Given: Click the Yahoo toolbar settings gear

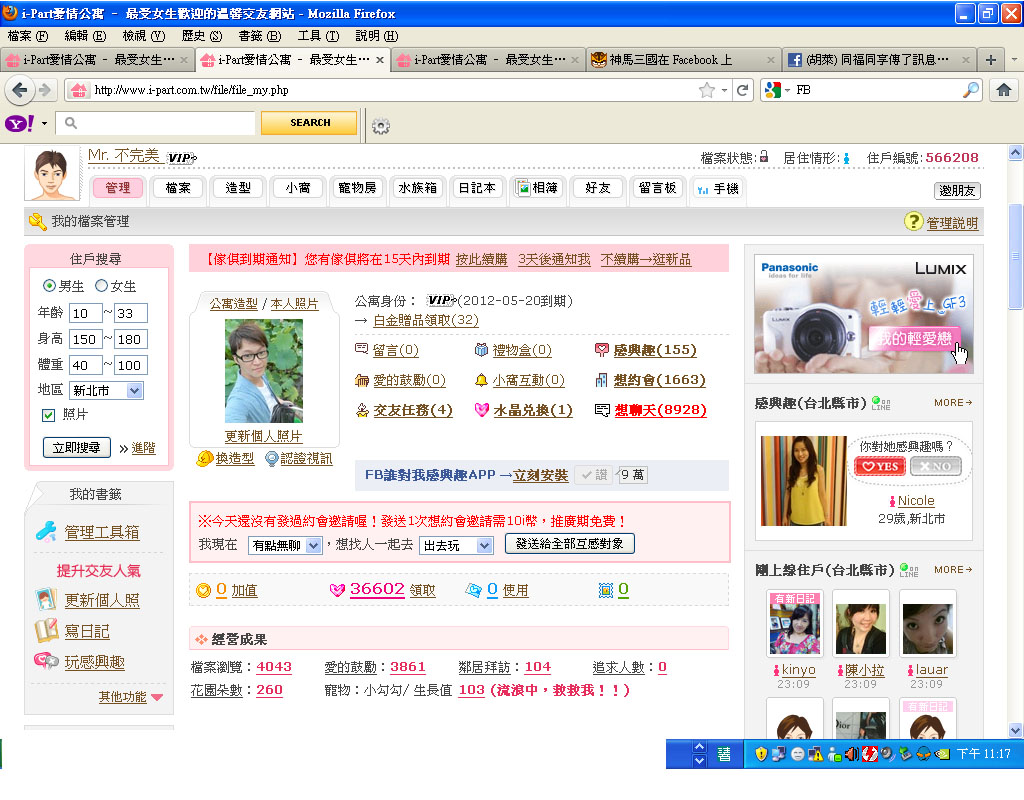Looking at the screenshot, I should point(380,126).
